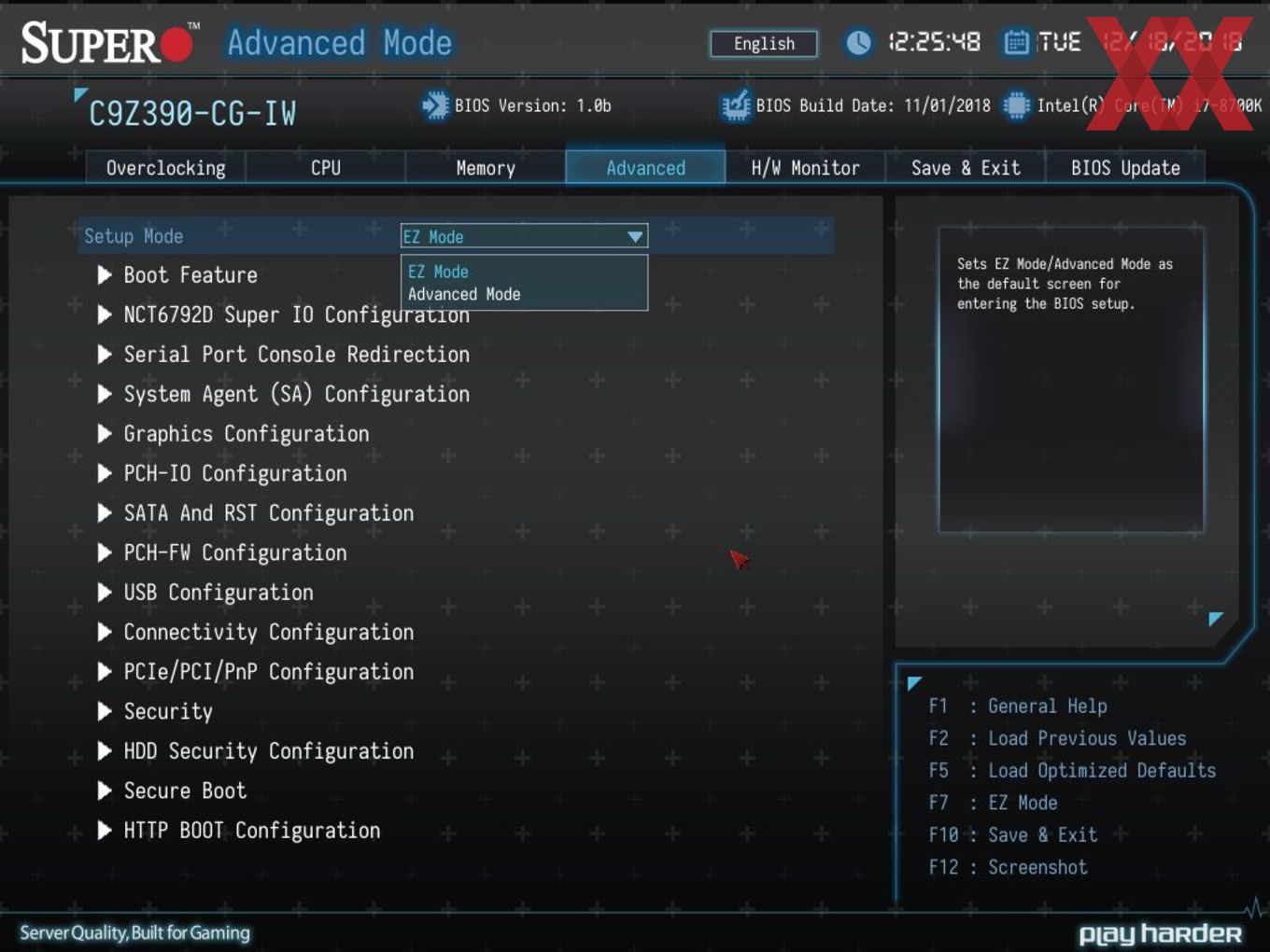Choose EZ Mode from the dropdown list
The height and width of the screenshot is (952, 1270).
pyautogui.click(x=438, y=272)
